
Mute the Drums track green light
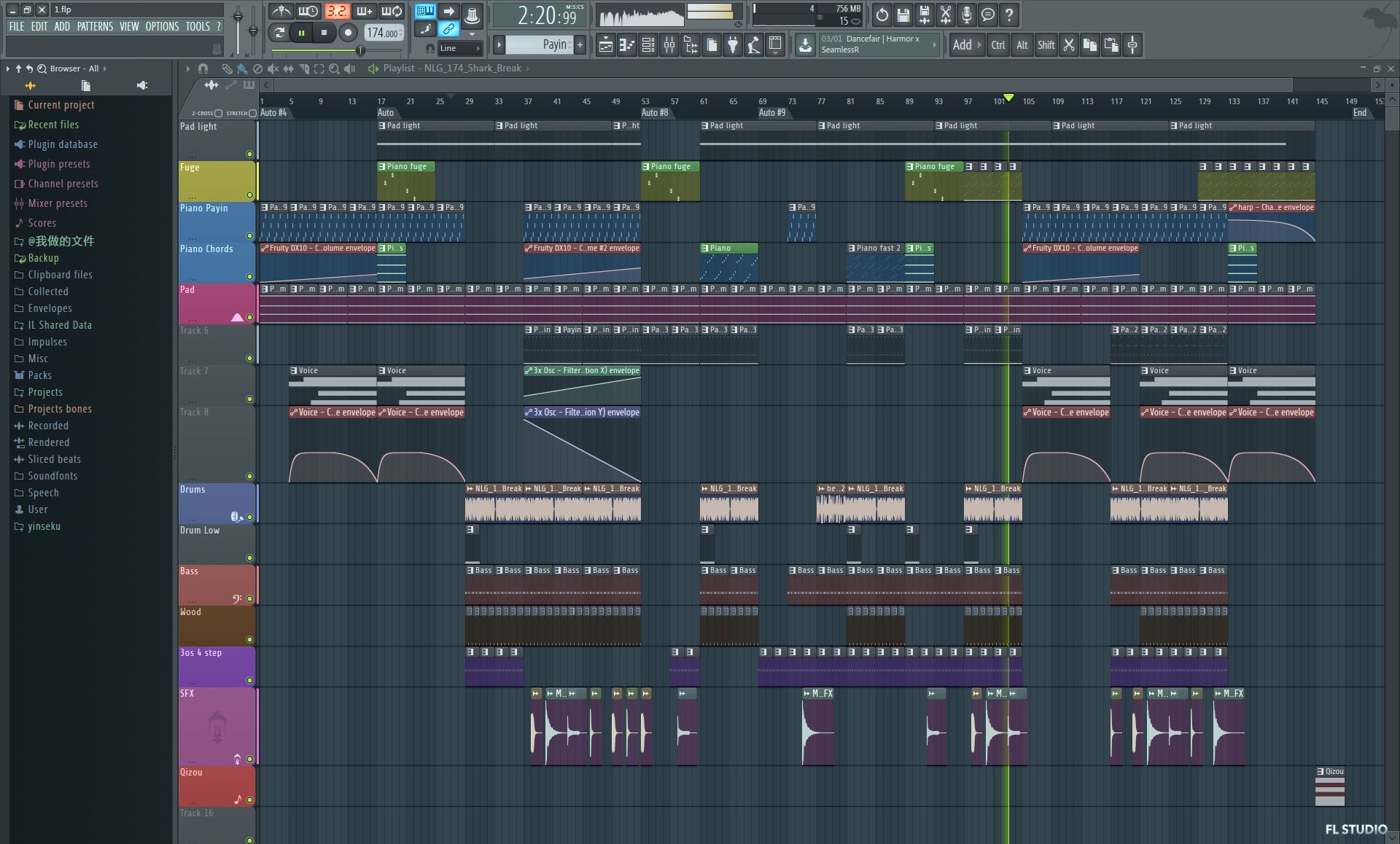[249, 517]
